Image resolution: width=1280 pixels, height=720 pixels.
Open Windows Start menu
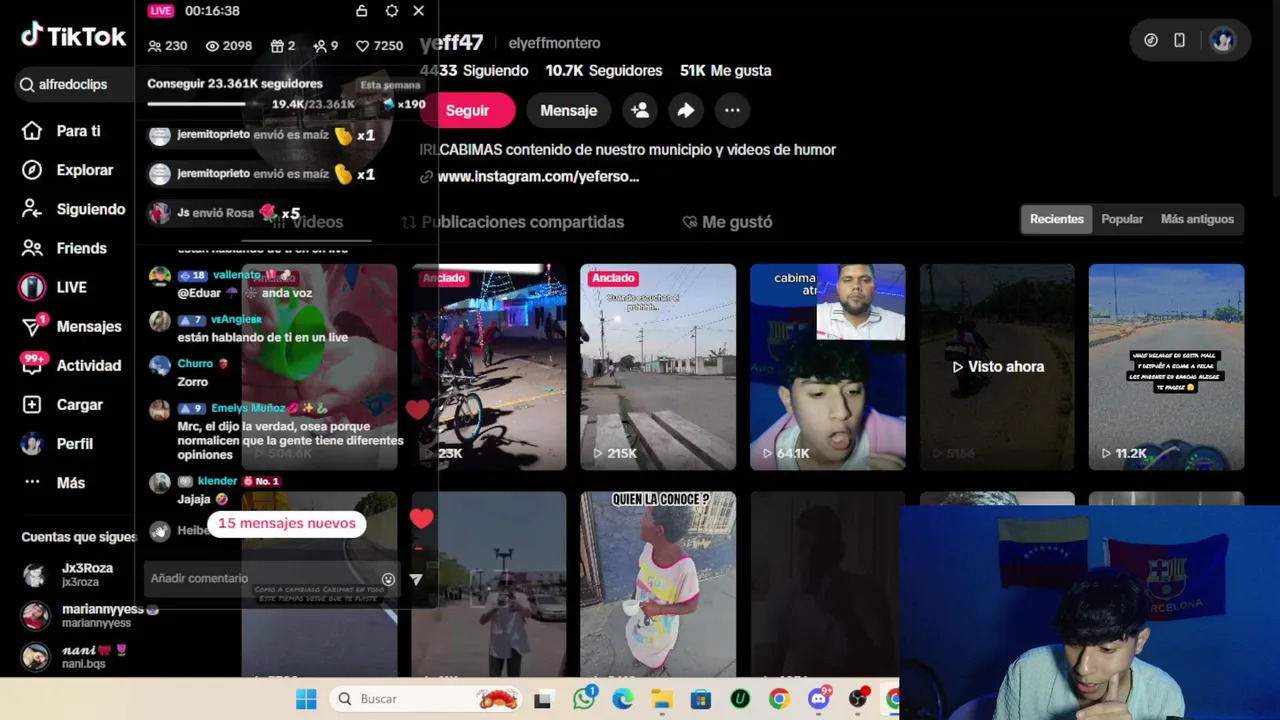click(306, 699)
